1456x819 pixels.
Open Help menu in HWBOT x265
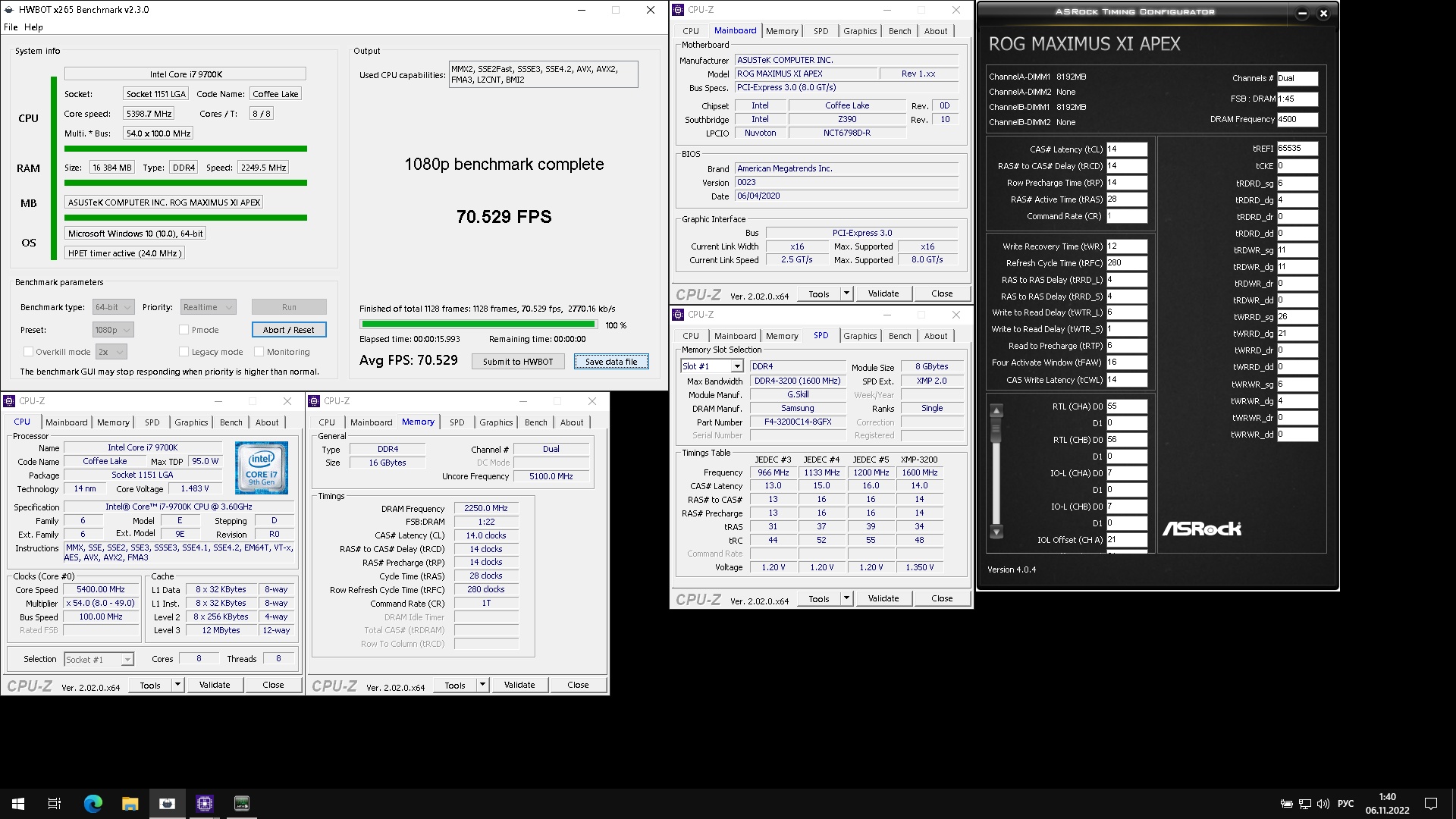point(33,27)
